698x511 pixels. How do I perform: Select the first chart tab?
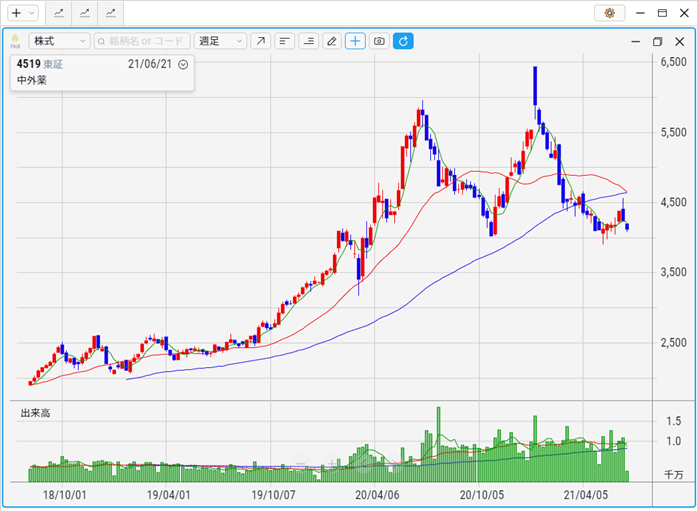pyautogui.click(x=59, y=13)
